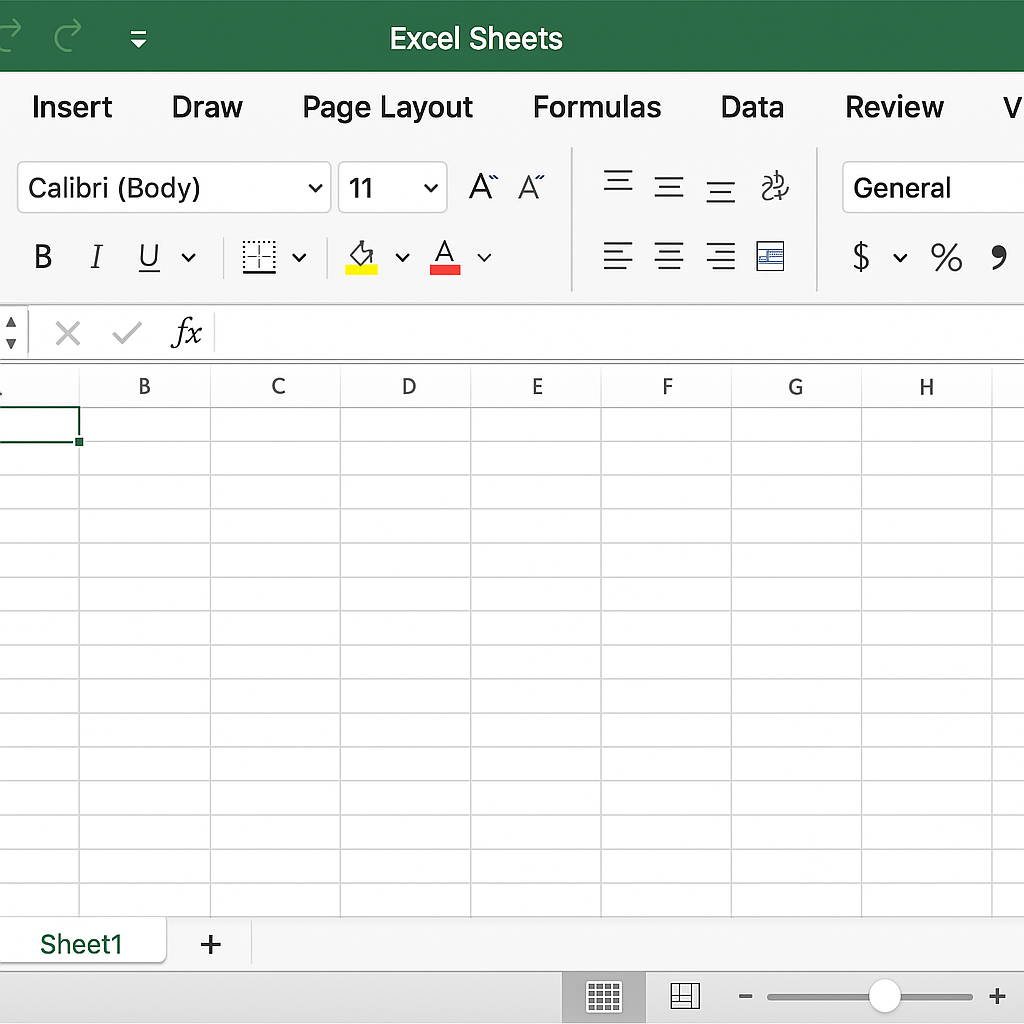The height and width of the screenshot is (1024, 1024).
Task: Open the borders dropdown arrow
Action: pyautogui.click(x=299, y=257)
